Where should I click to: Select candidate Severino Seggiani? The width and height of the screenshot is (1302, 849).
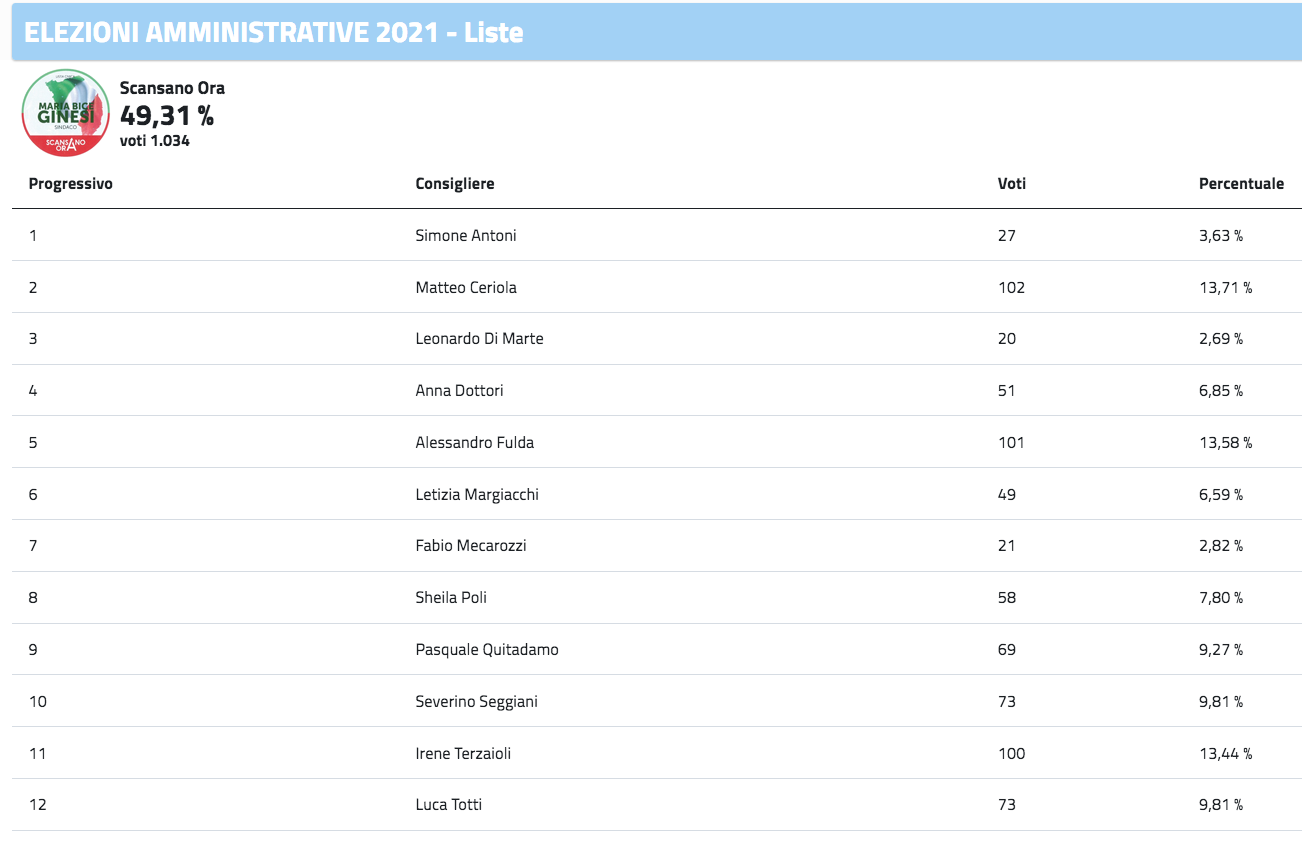476,702
